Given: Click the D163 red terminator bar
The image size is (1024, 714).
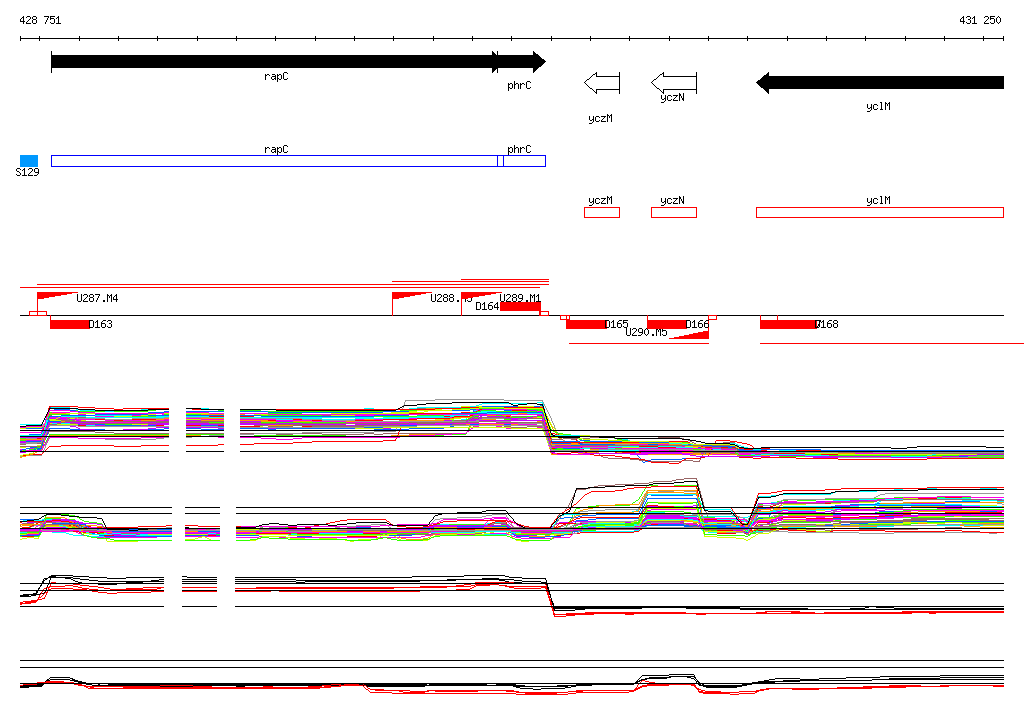Looking at the screenshot, I should pyautogui.click(x=70, y=325).
